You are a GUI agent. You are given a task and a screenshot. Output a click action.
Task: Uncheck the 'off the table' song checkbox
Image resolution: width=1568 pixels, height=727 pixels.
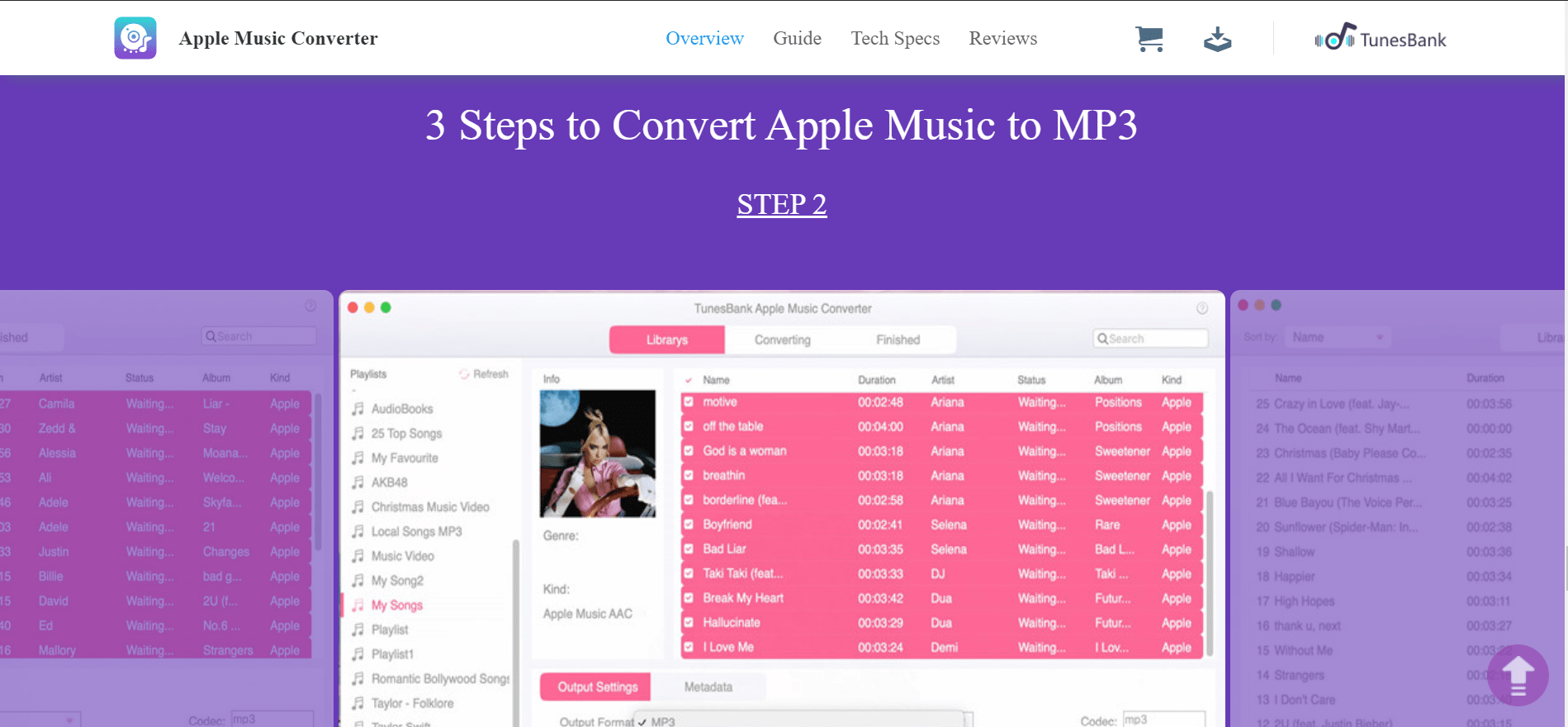[x=689, y=426]
